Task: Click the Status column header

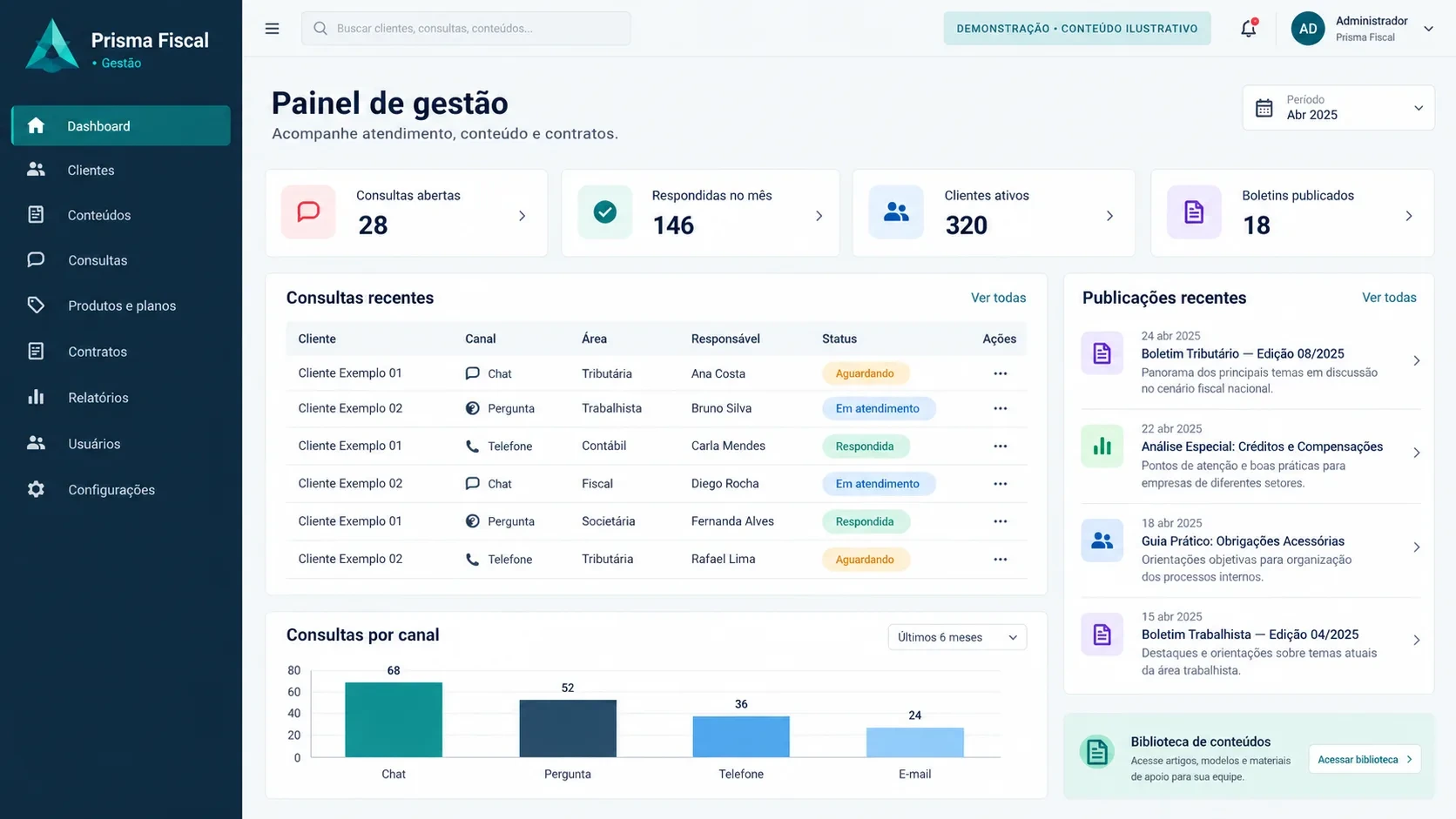Action: click(x=839, y=339)
